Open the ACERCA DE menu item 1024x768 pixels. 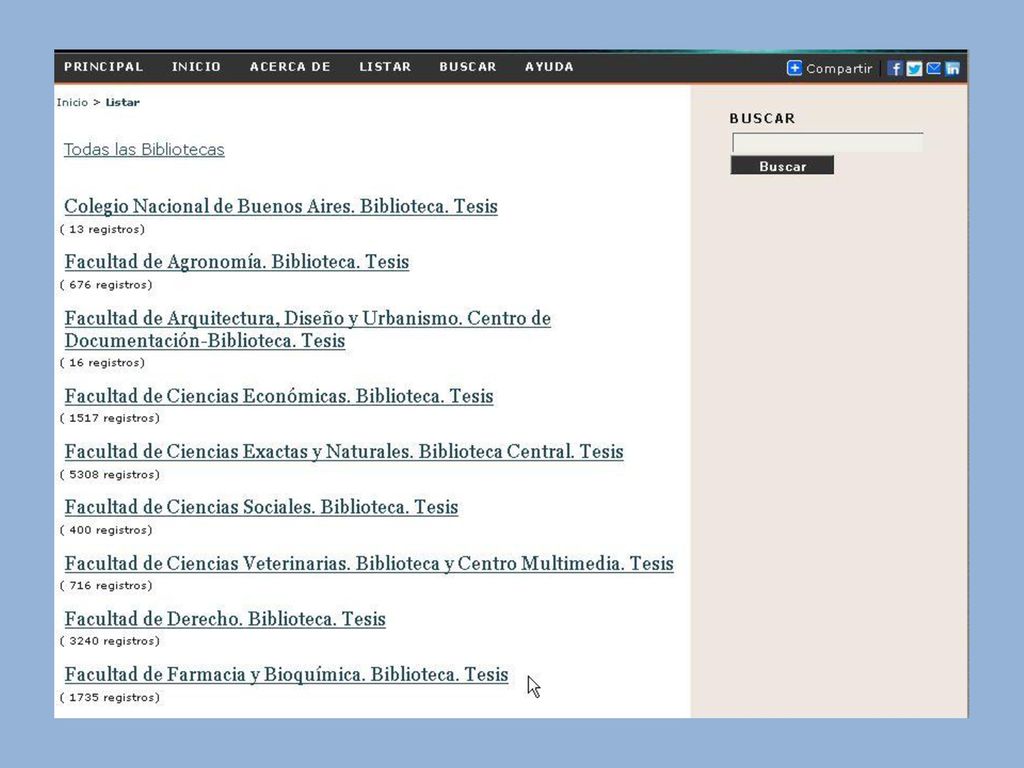coord(290,67)
